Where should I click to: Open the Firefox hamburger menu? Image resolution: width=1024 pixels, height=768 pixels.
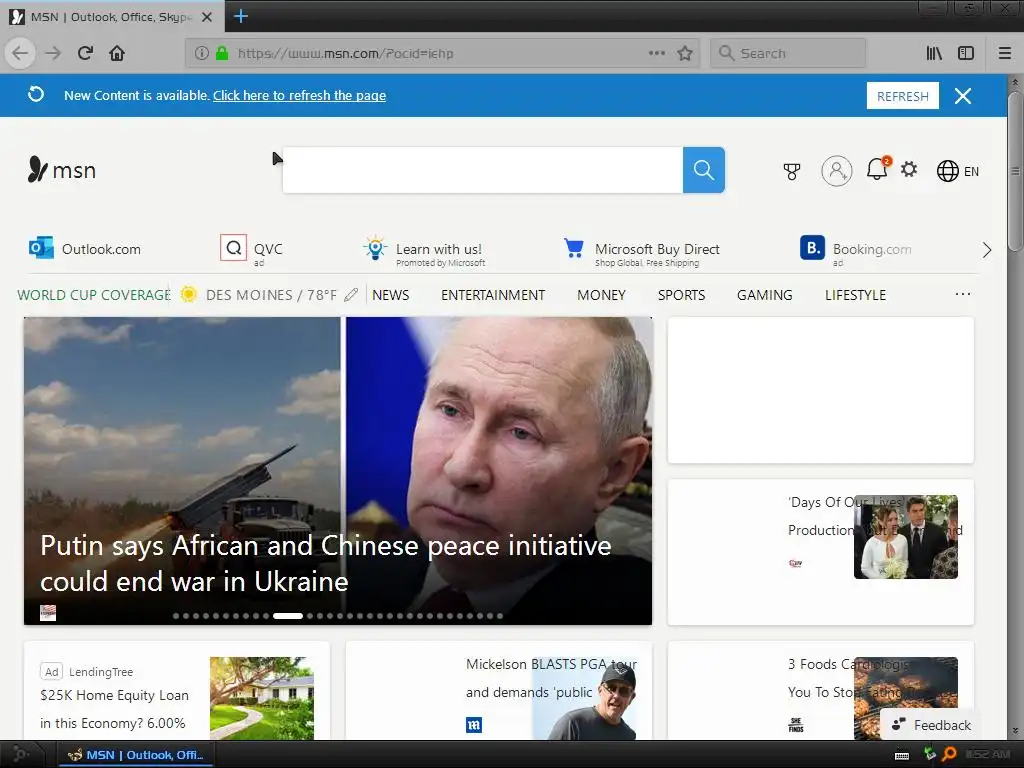(x=1005, y=53)
